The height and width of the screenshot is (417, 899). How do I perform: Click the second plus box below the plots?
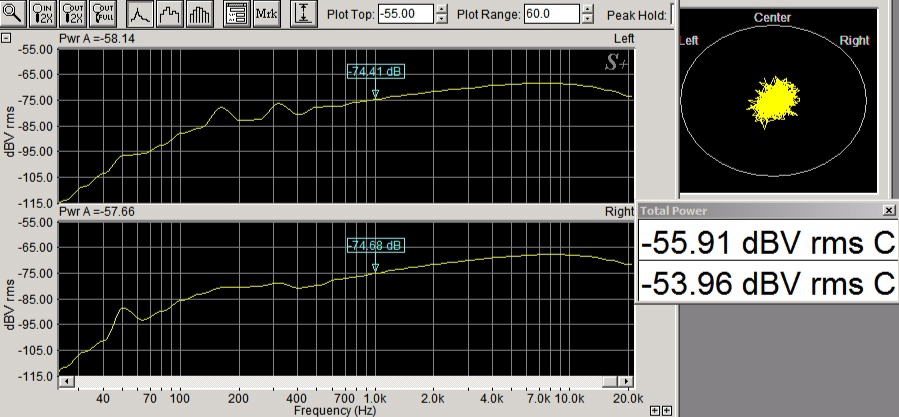[666, 411]
